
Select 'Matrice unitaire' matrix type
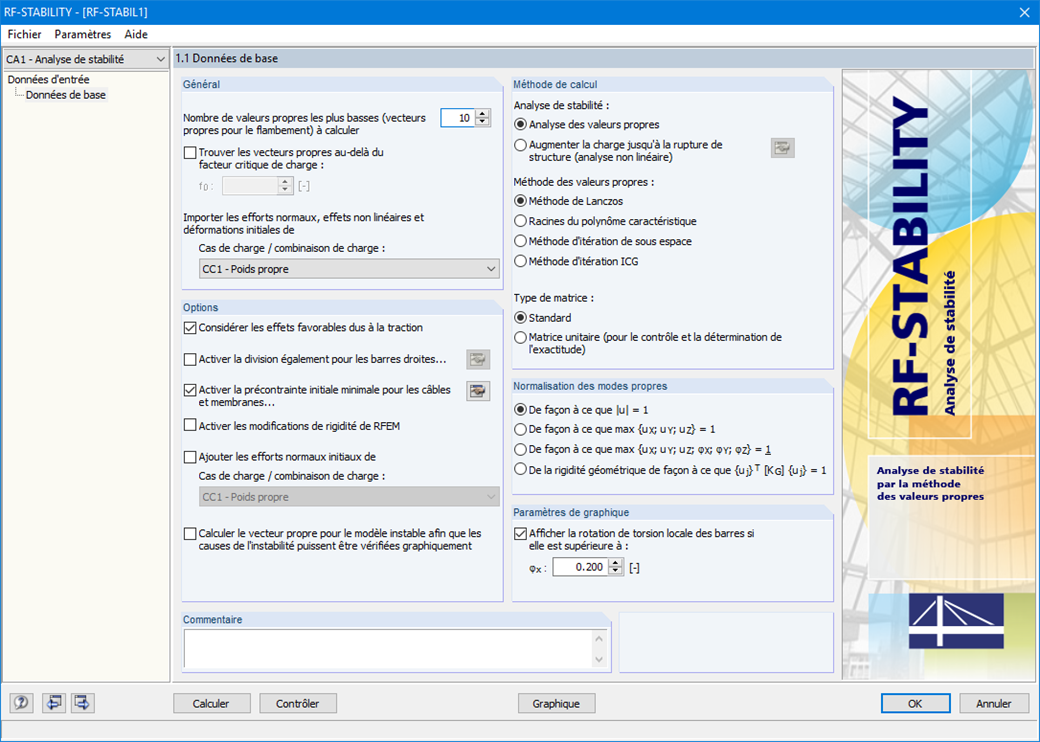click(x=521, y=338)
